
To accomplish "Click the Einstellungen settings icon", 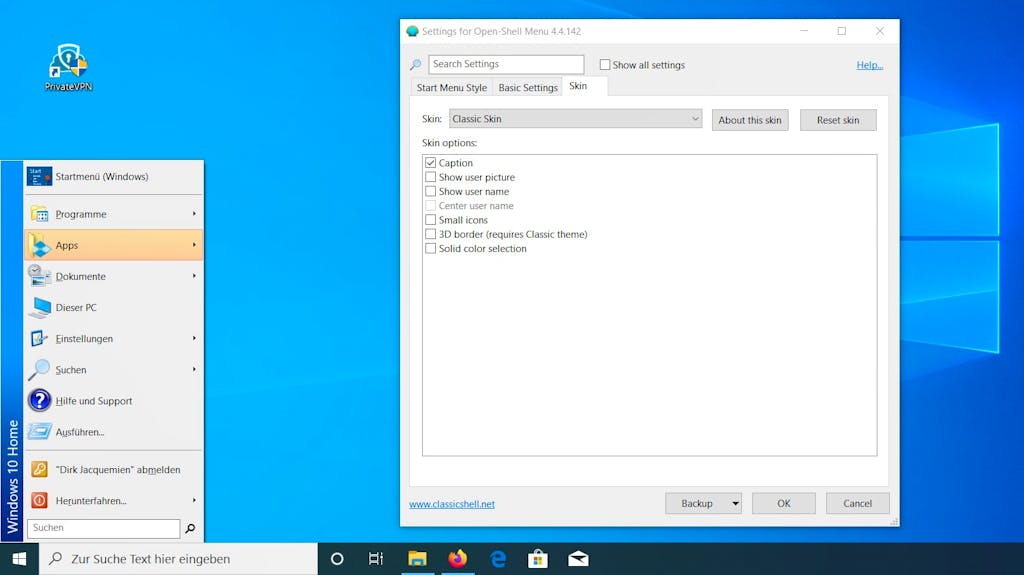I will click(39, 338).
